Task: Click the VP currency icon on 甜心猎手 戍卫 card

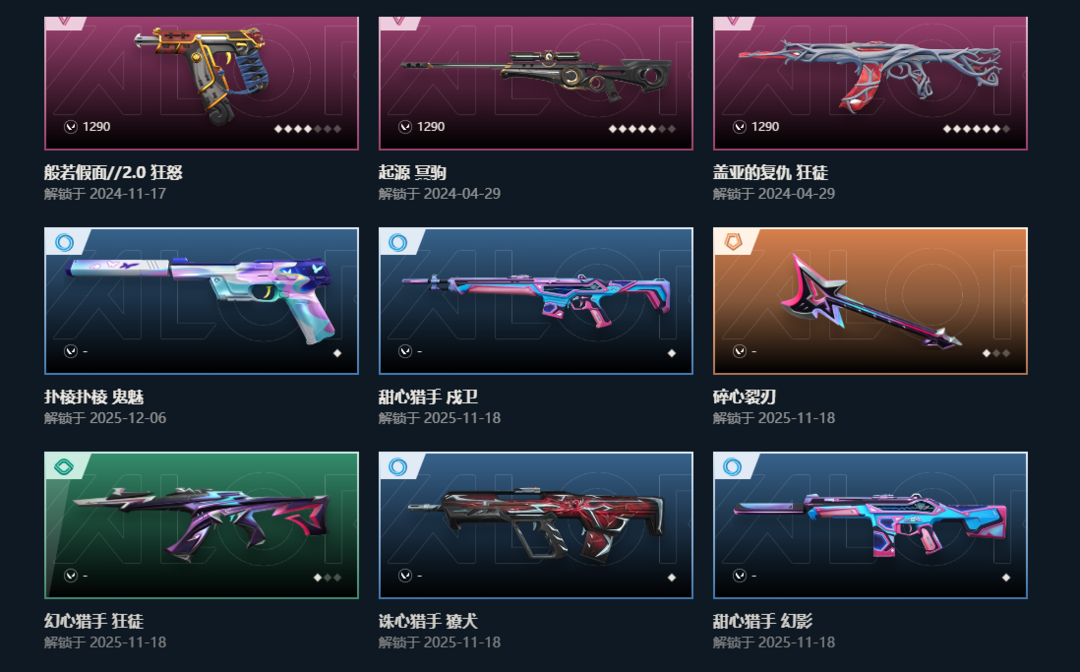Action: click(405, 351)
